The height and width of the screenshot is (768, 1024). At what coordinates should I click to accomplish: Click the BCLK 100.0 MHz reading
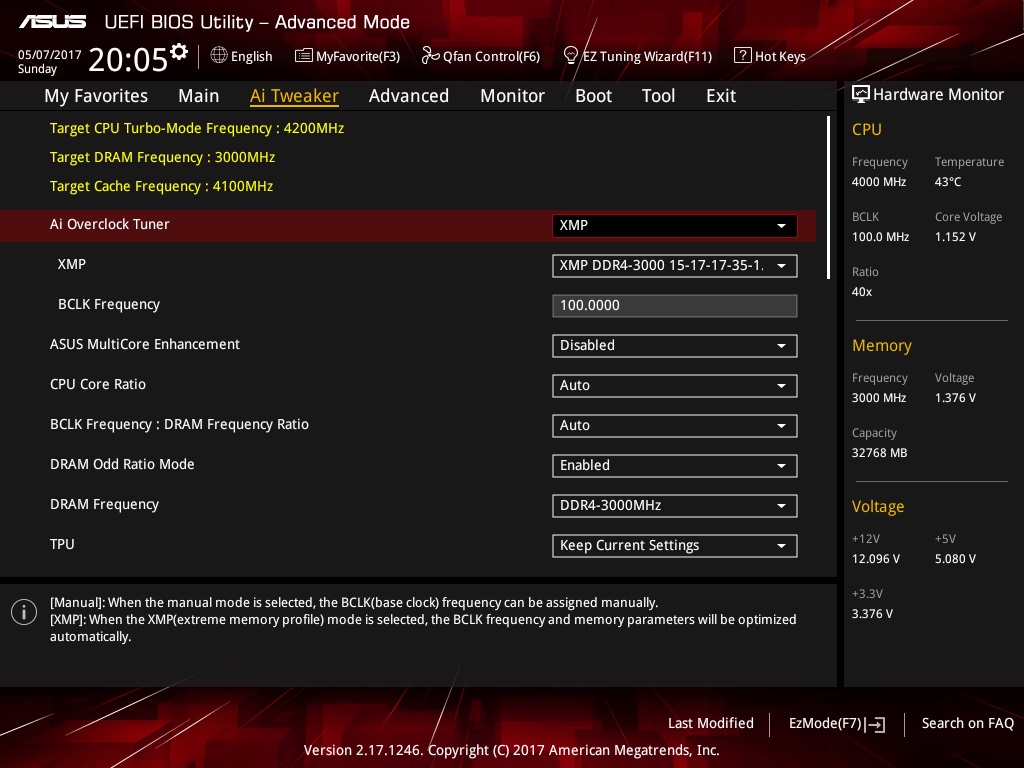(x=880, y=237)
